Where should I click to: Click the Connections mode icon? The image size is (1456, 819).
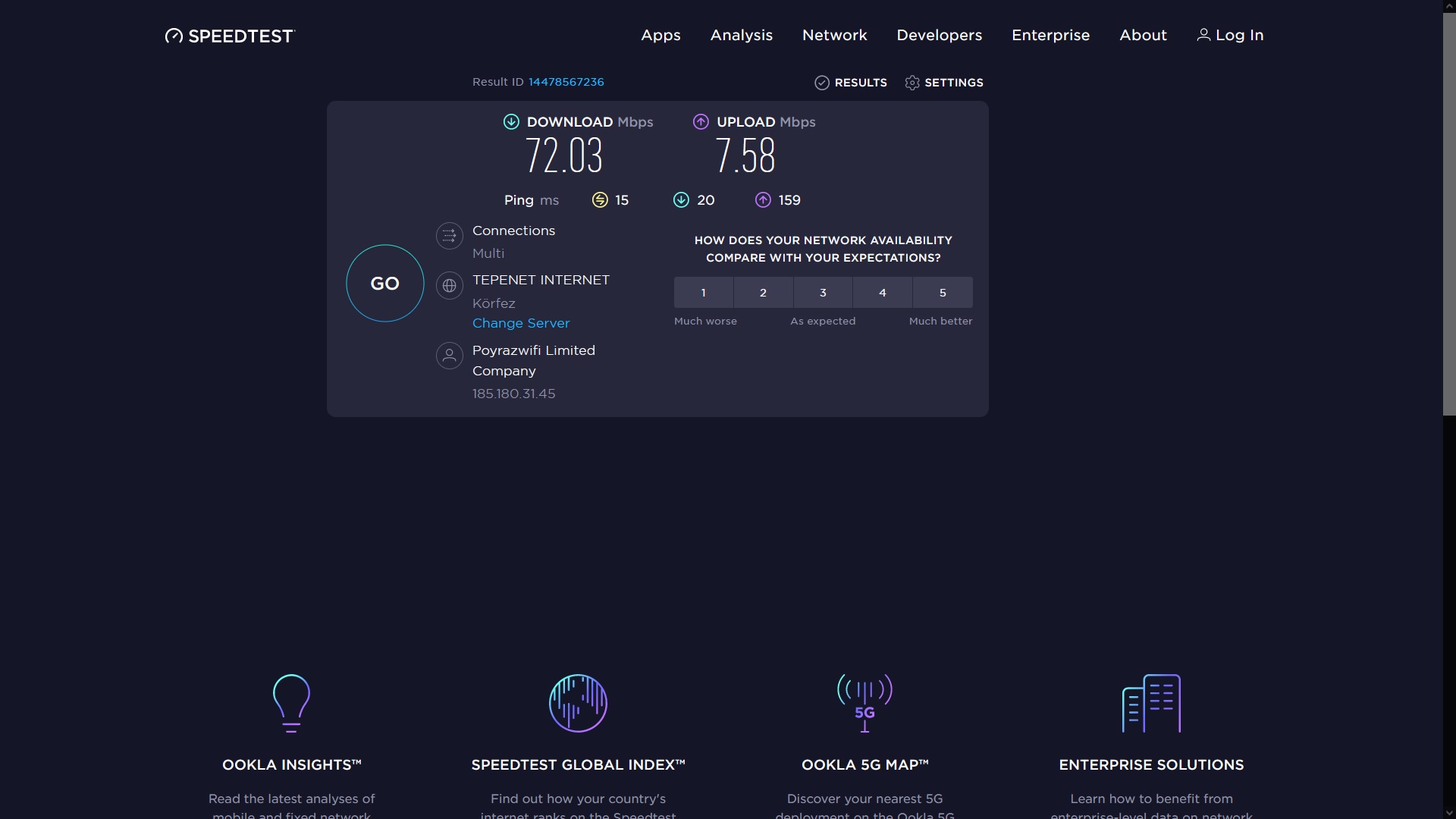449,236
